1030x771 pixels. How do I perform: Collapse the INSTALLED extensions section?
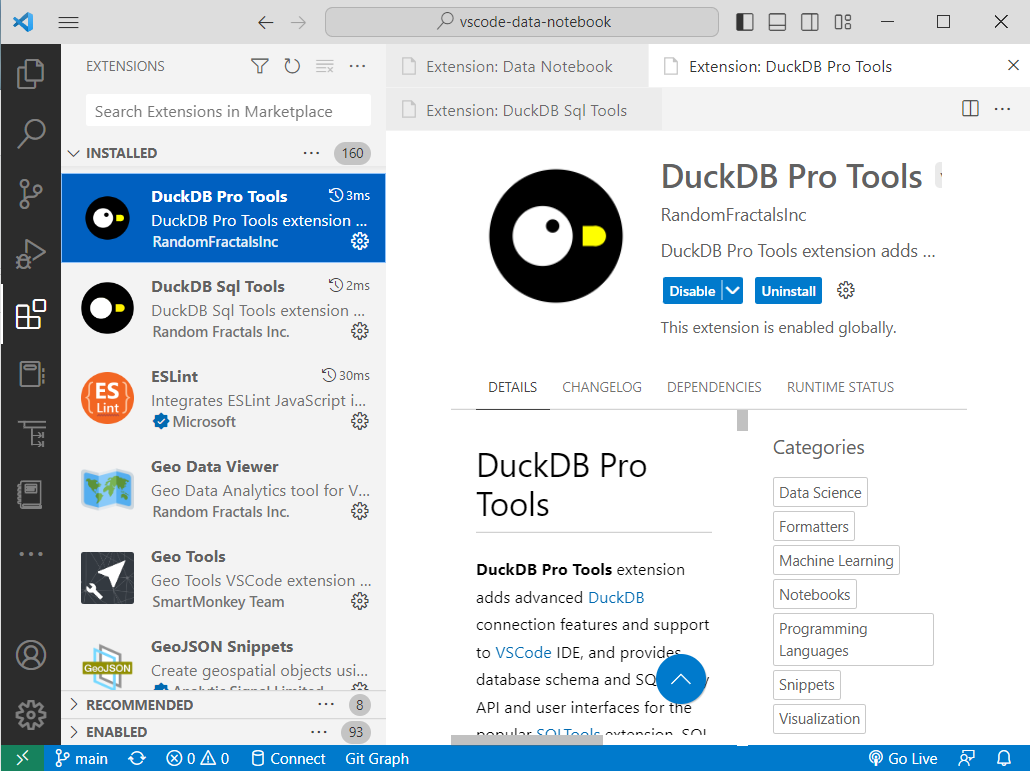point(74,153)
